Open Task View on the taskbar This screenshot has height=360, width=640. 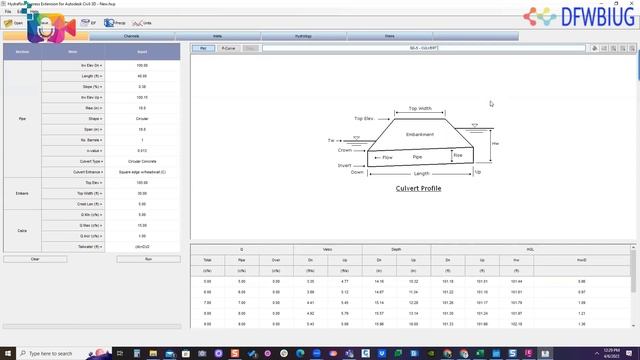click(x=120, y=353)
